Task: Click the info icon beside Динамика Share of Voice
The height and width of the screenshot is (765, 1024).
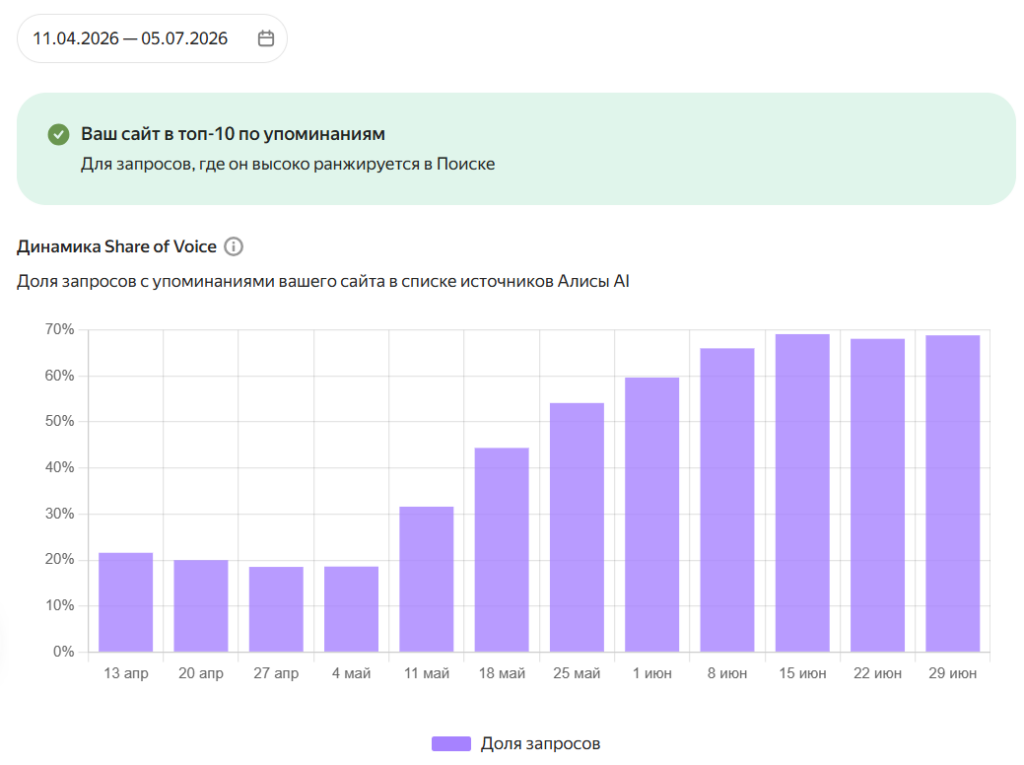Action: [233, 246]
